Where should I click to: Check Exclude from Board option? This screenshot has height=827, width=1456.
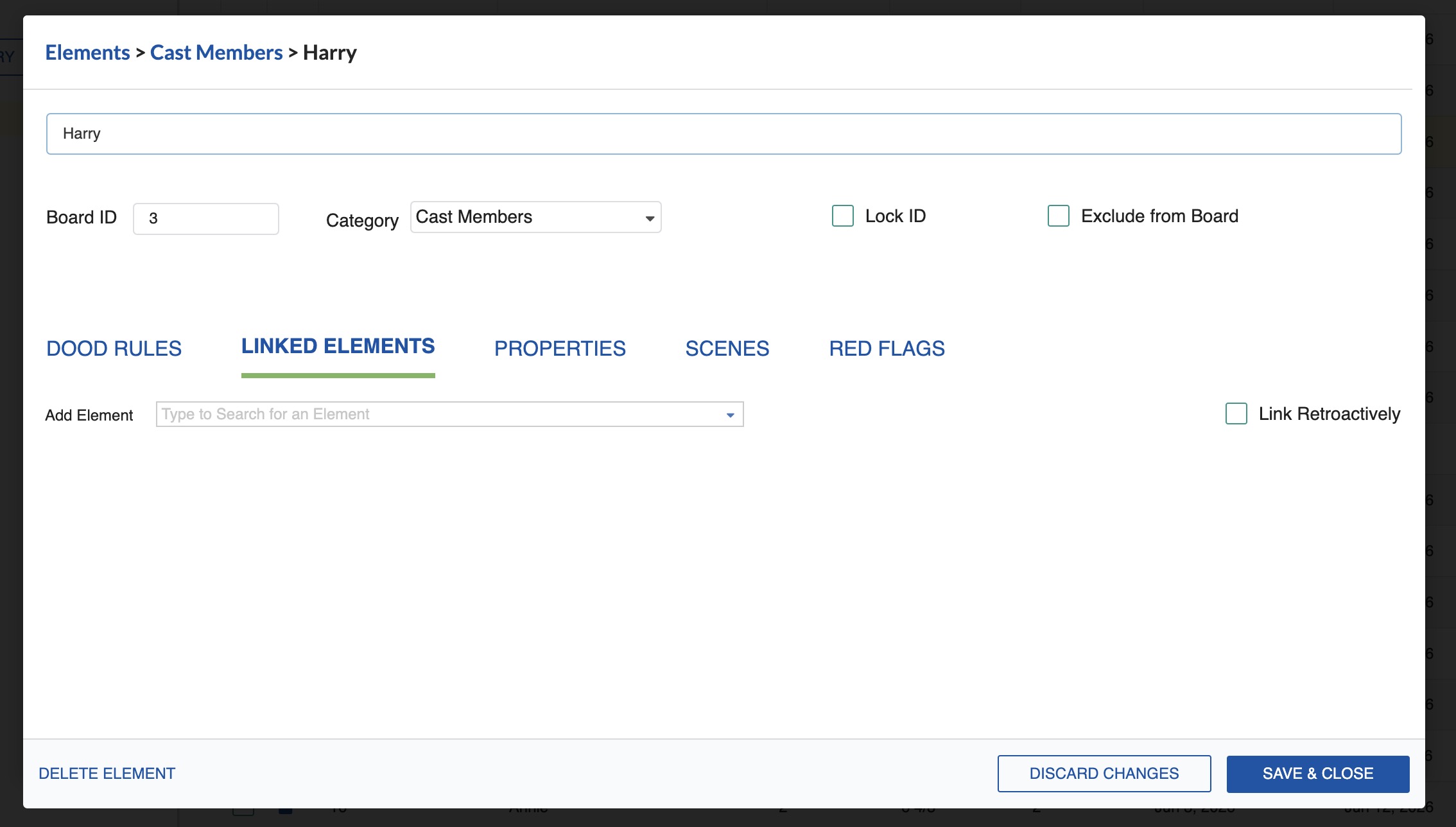coord(1058,216)
